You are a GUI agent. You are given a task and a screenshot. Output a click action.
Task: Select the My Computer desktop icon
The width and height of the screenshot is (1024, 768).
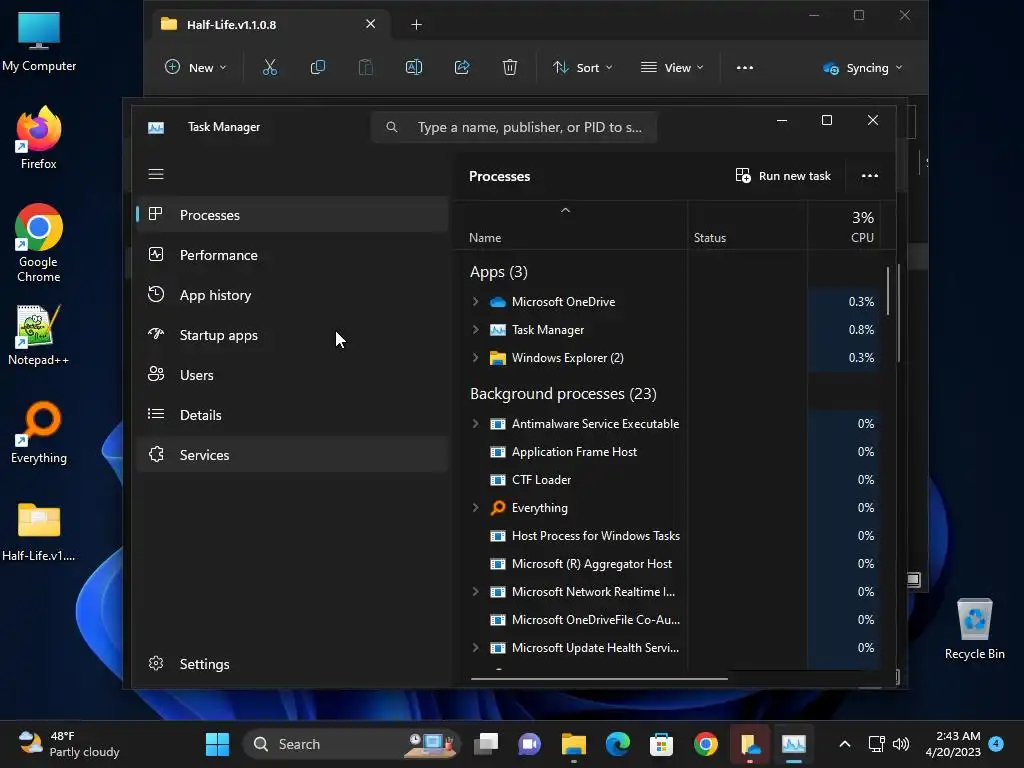click(39, 41)
